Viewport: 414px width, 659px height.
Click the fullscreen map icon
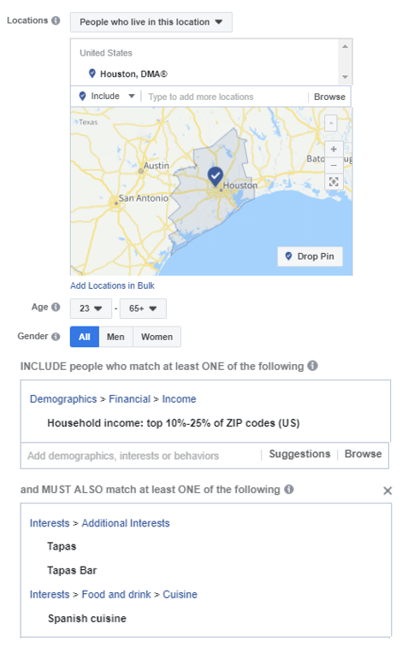coord(334,182)
